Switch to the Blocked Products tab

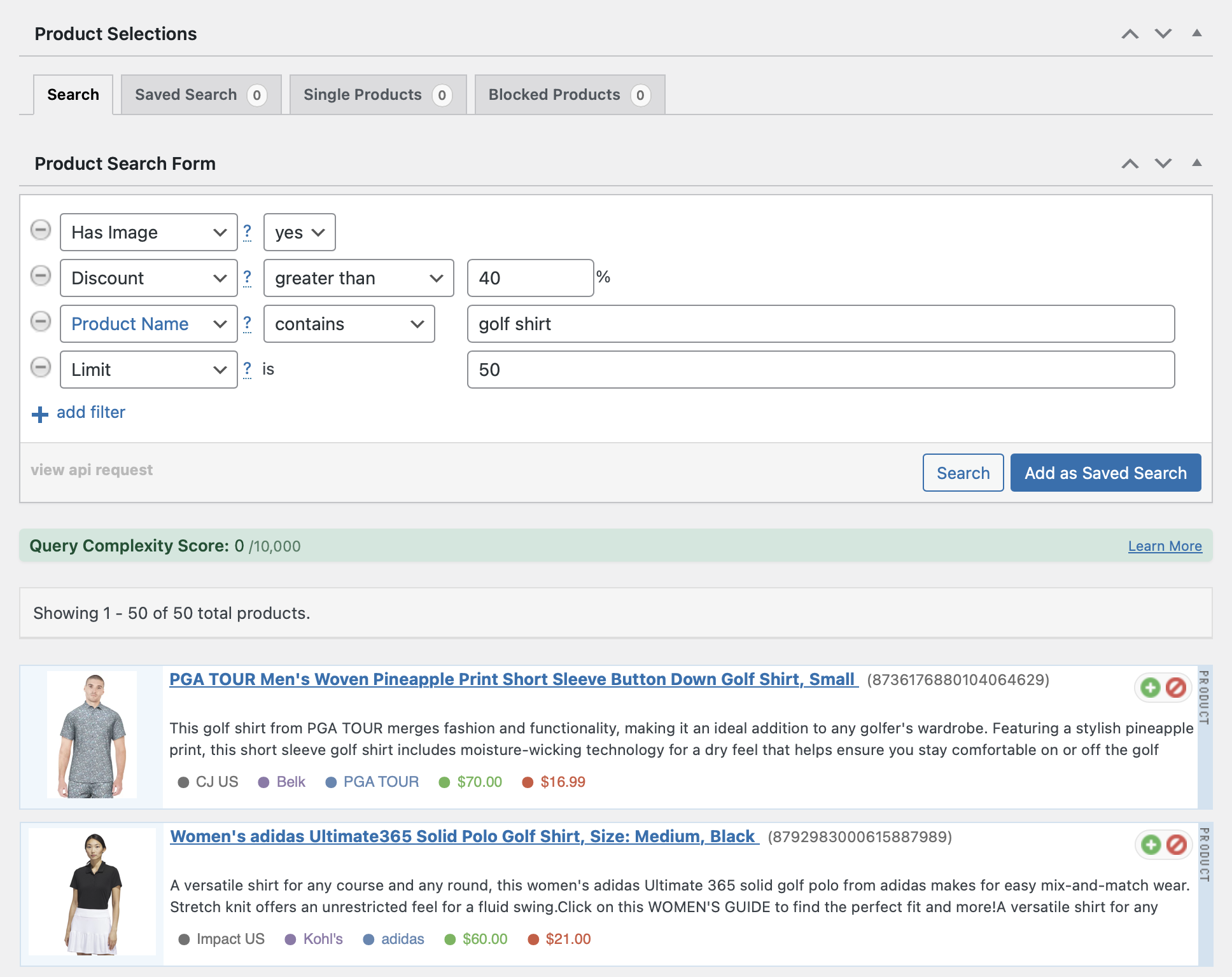tap(570, 95)
